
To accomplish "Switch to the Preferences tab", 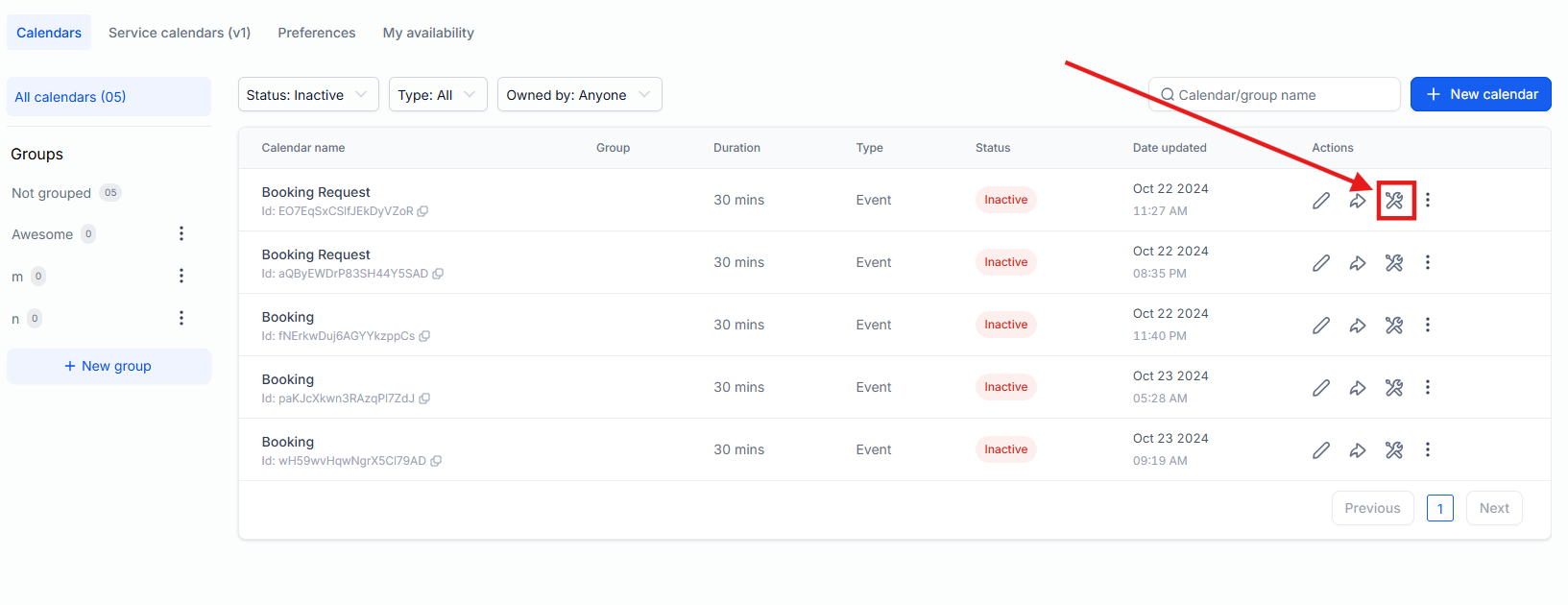I will (x=317, y=33).
